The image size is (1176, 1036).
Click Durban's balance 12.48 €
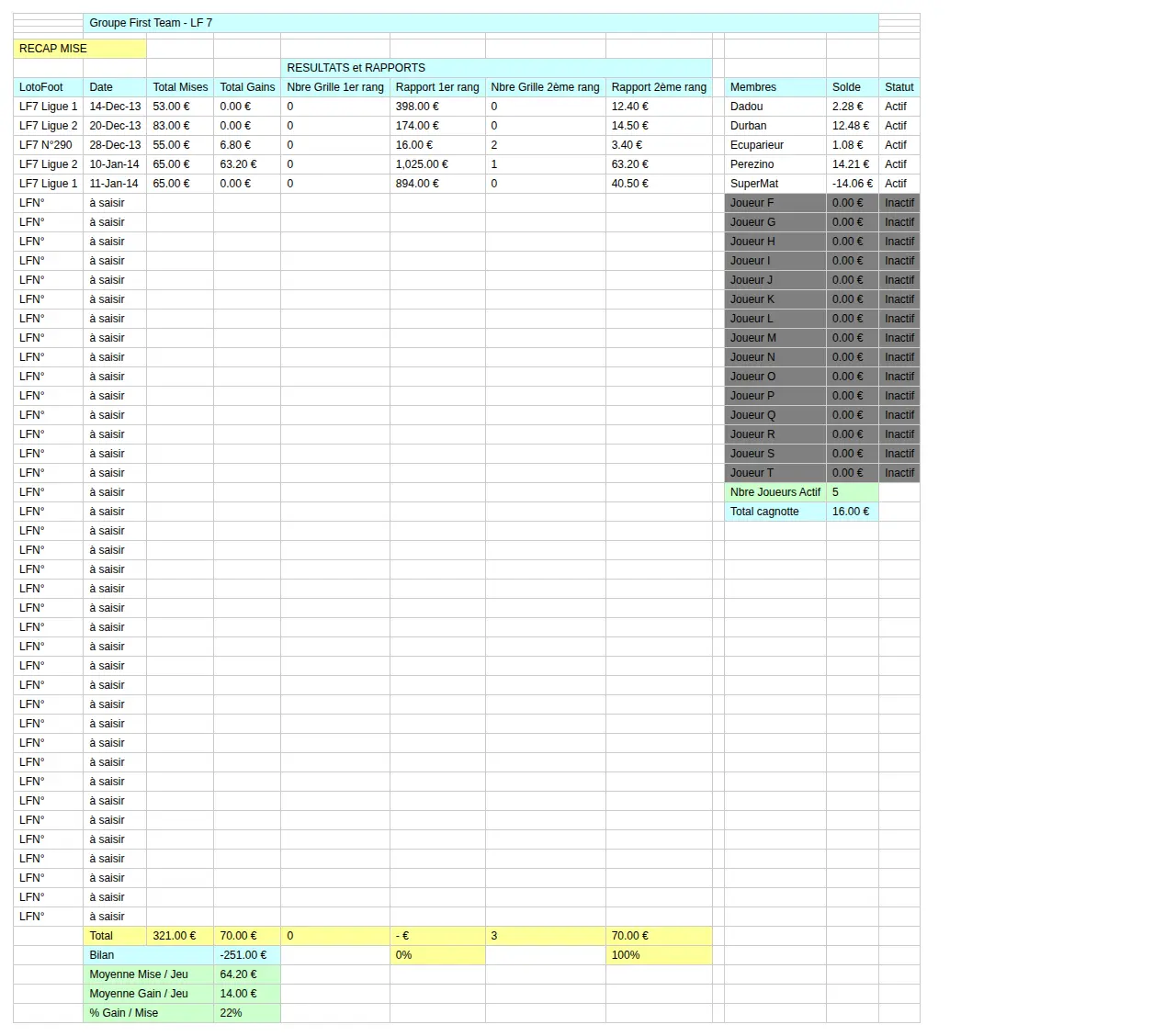[853, 126]
